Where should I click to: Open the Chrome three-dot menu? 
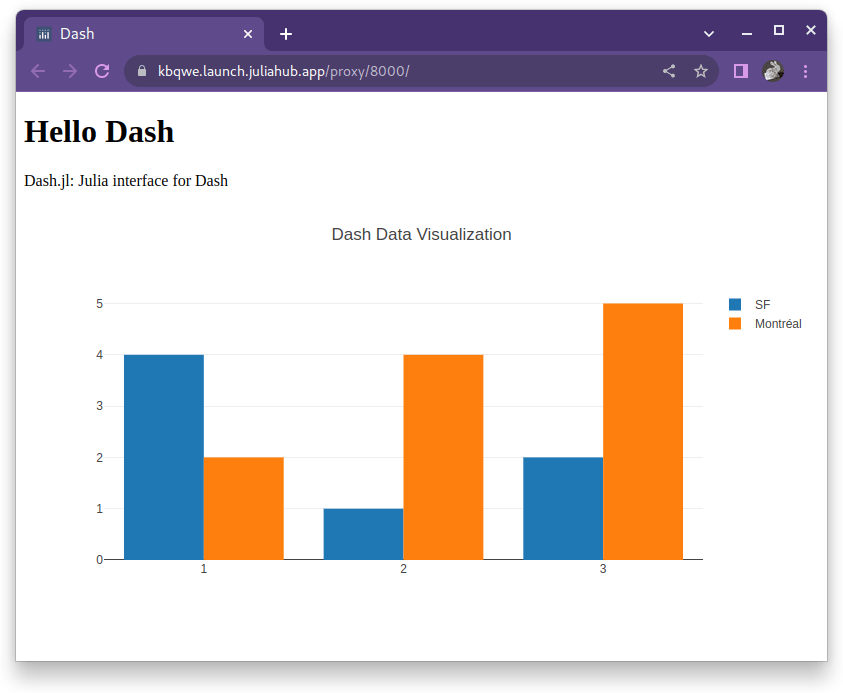coord(806,71)
